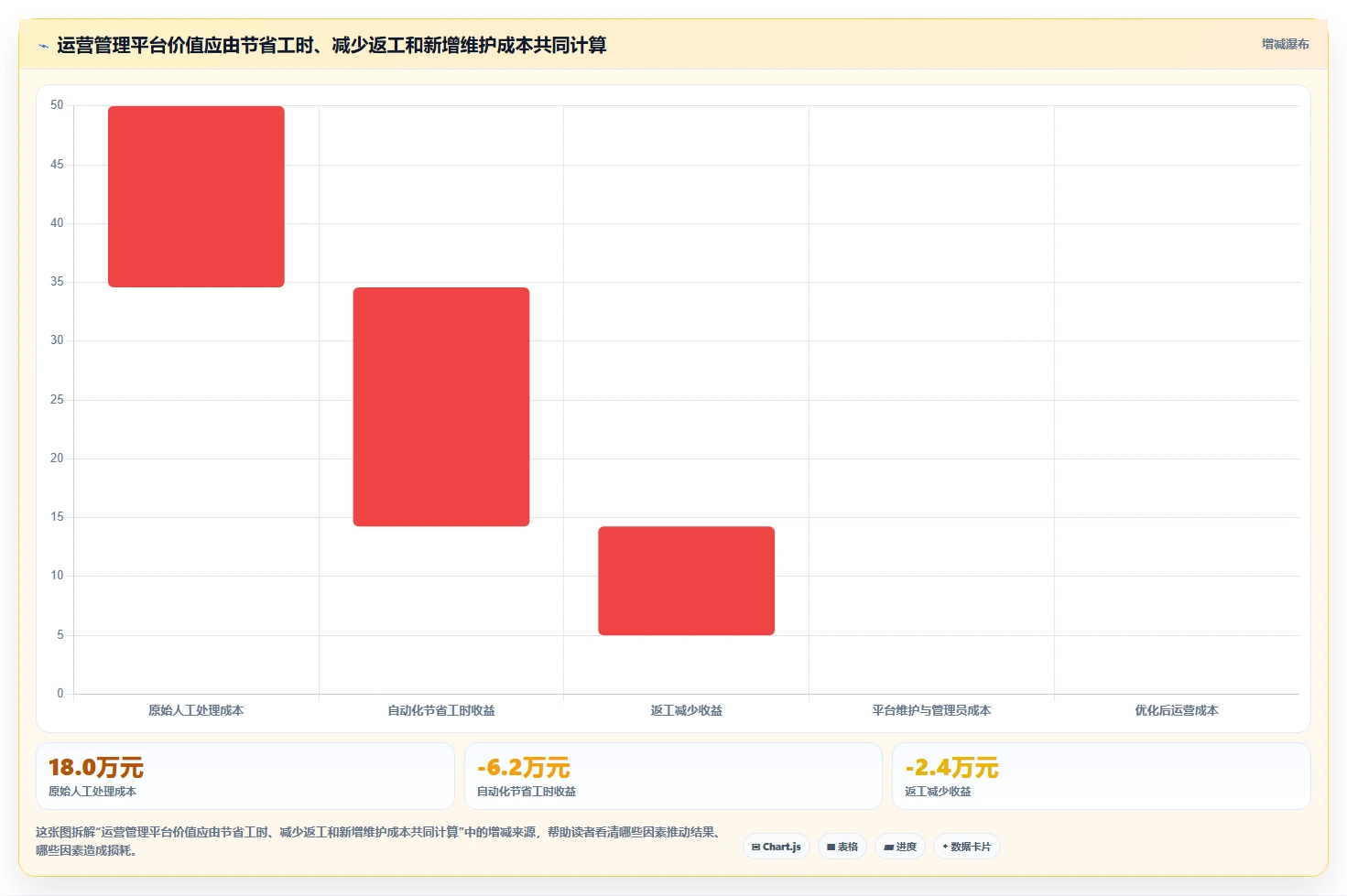The width and height of the screenshot is (1347, 896).
Task: Click the red bar for 自动化节省工时收益
Action: (x=441, y=406)
